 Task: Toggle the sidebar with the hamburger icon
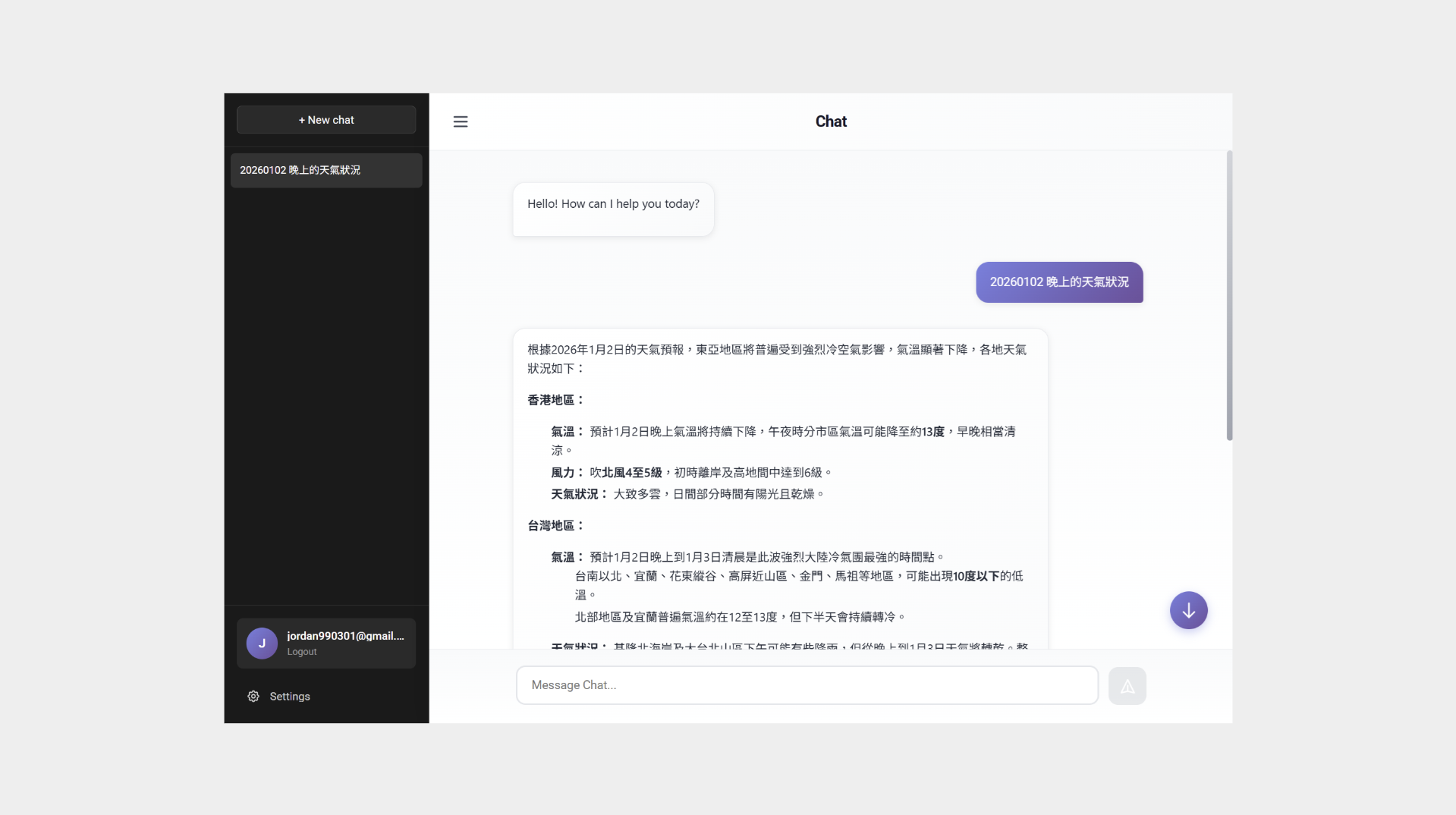(460, 121)
